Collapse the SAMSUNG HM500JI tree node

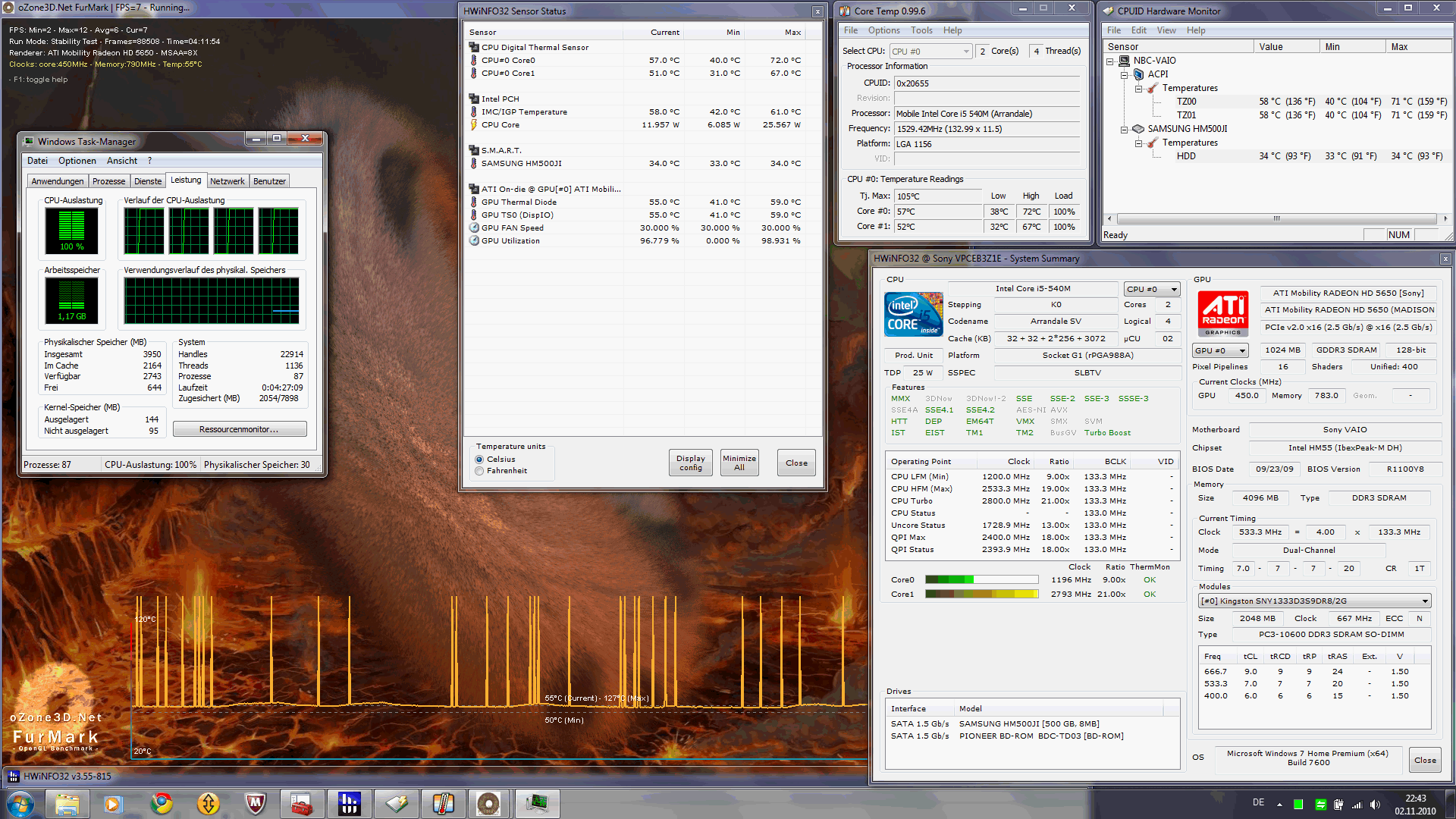click(x=1125, y=129)
